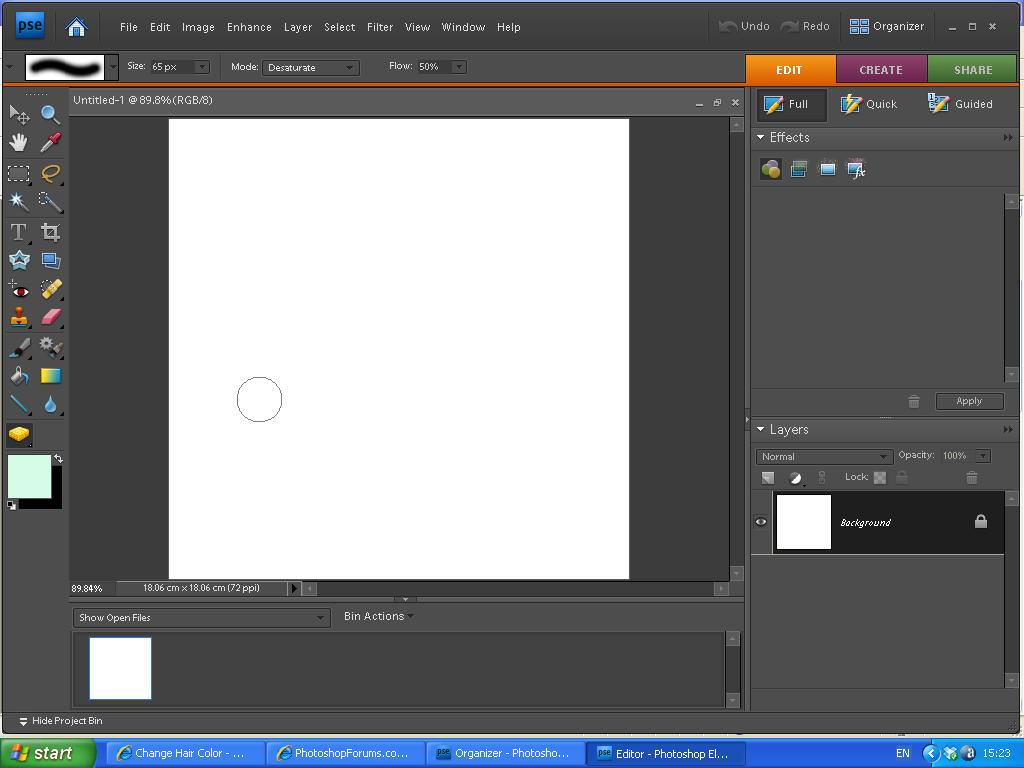
Task: Open the Organizer
Action: click(x=887, y=26)
